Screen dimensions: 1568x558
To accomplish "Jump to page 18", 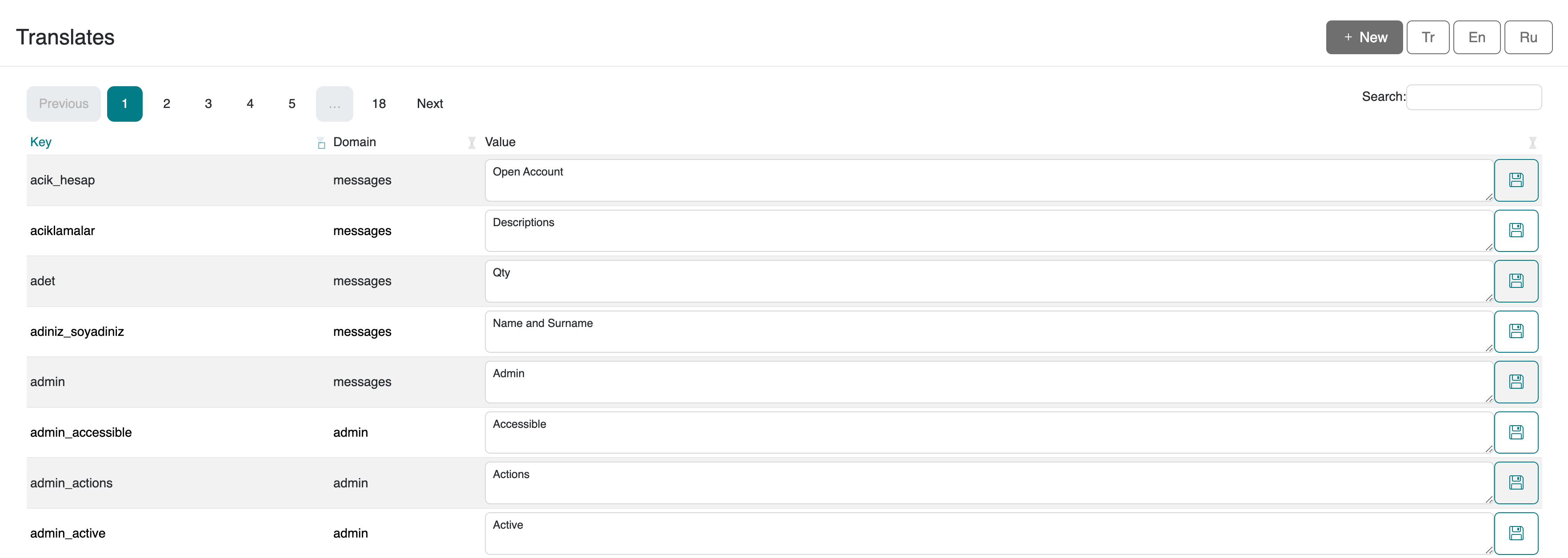I will point(379,104).
